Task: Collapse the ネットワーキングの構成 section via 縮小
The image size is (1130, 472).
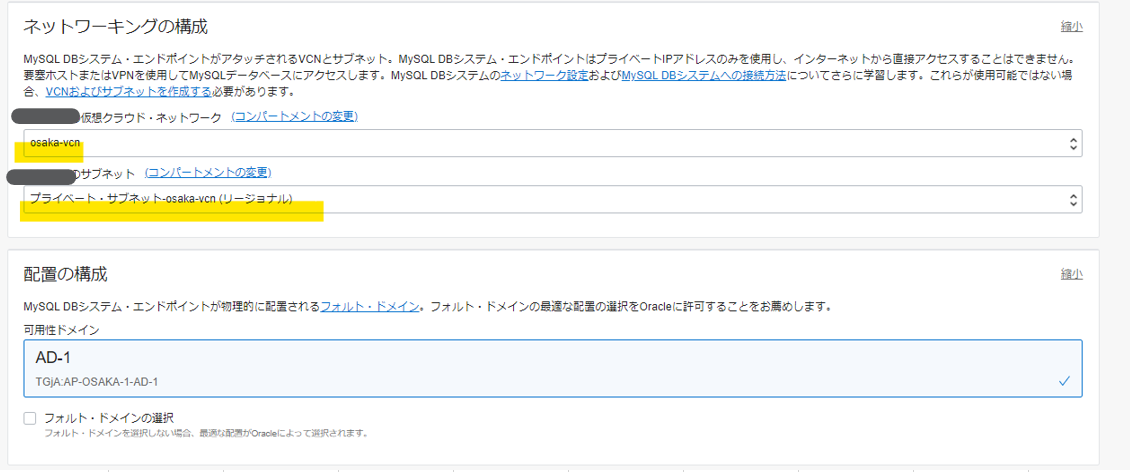Action: [x=1071, y=27]
